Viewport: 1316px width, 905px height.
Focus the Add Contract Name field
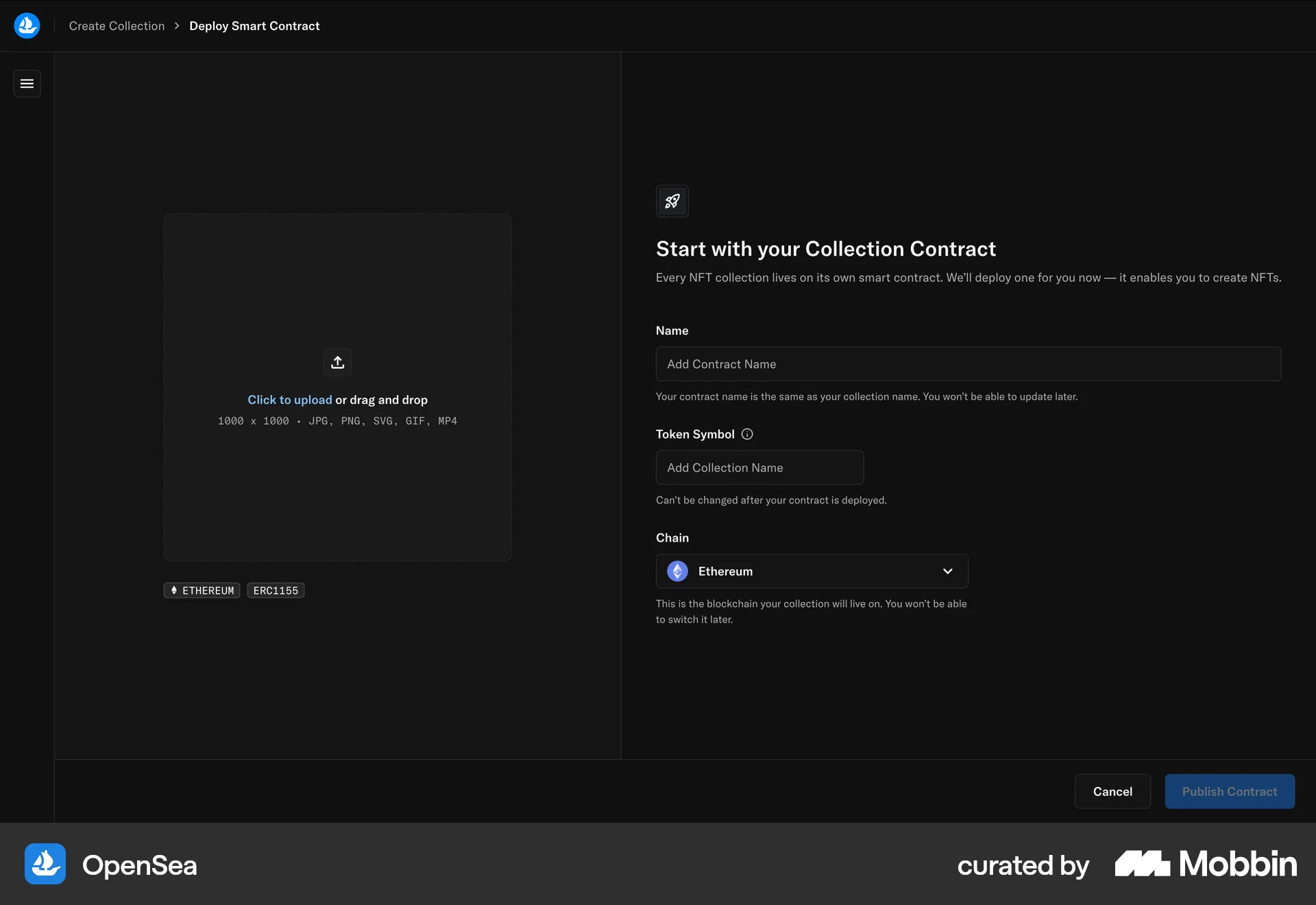pyautogui.click(x=967, y=364)
